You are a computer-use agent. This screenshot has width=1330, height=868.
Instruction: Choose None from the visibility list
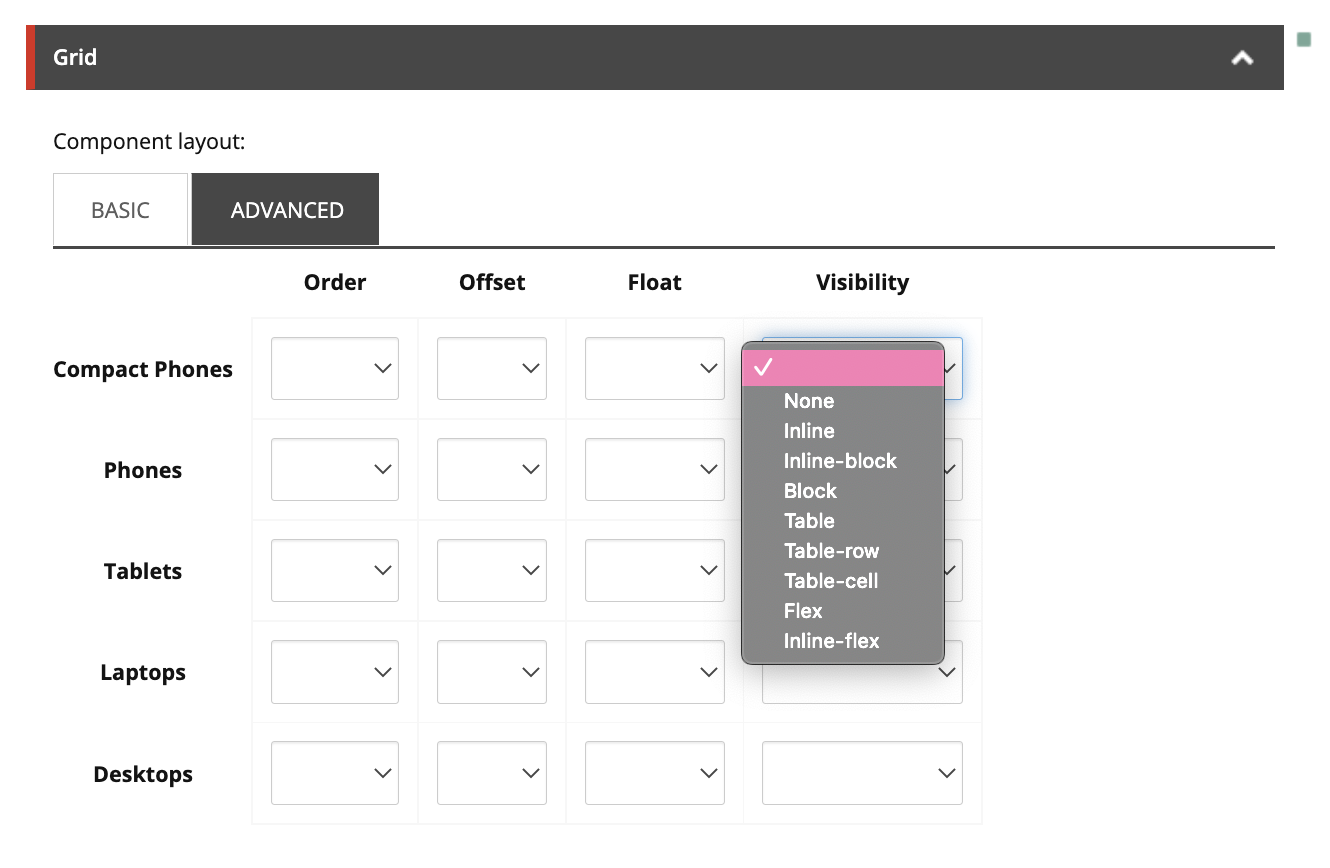pos(843,401)
